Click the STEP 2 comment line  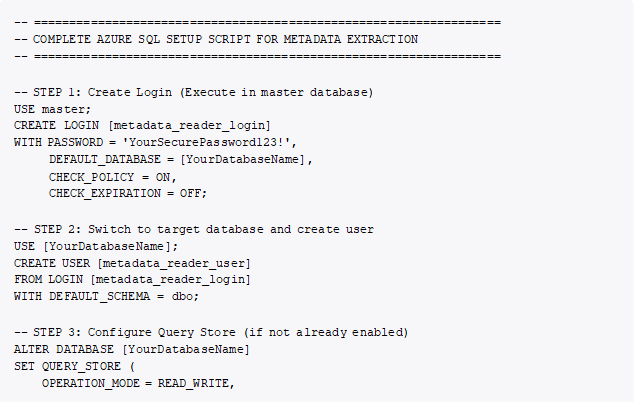pos(194,229)
